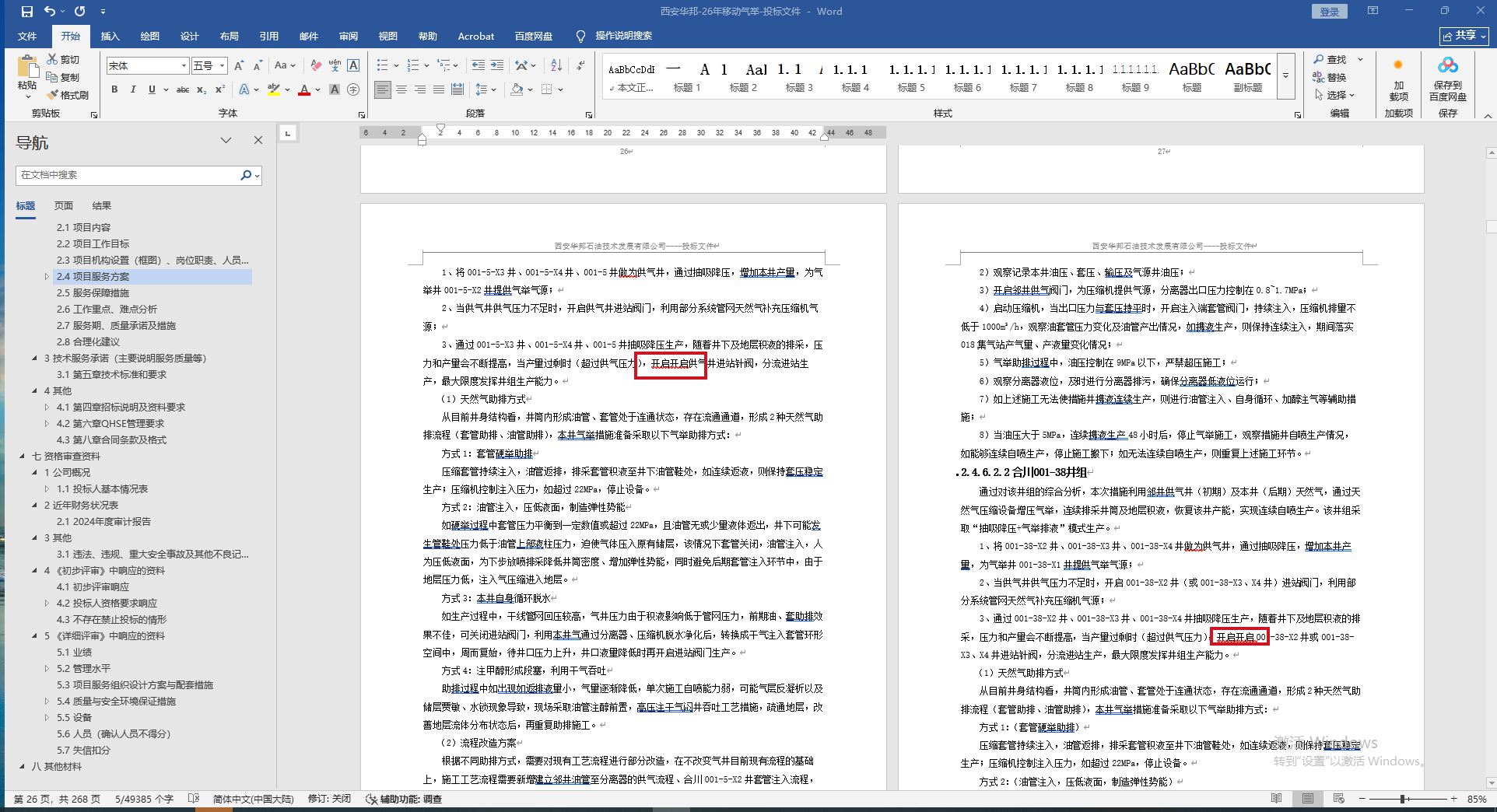Toggle Italic formatting
The width and height of the screenshot is (1497, 812).
point(133,89)
